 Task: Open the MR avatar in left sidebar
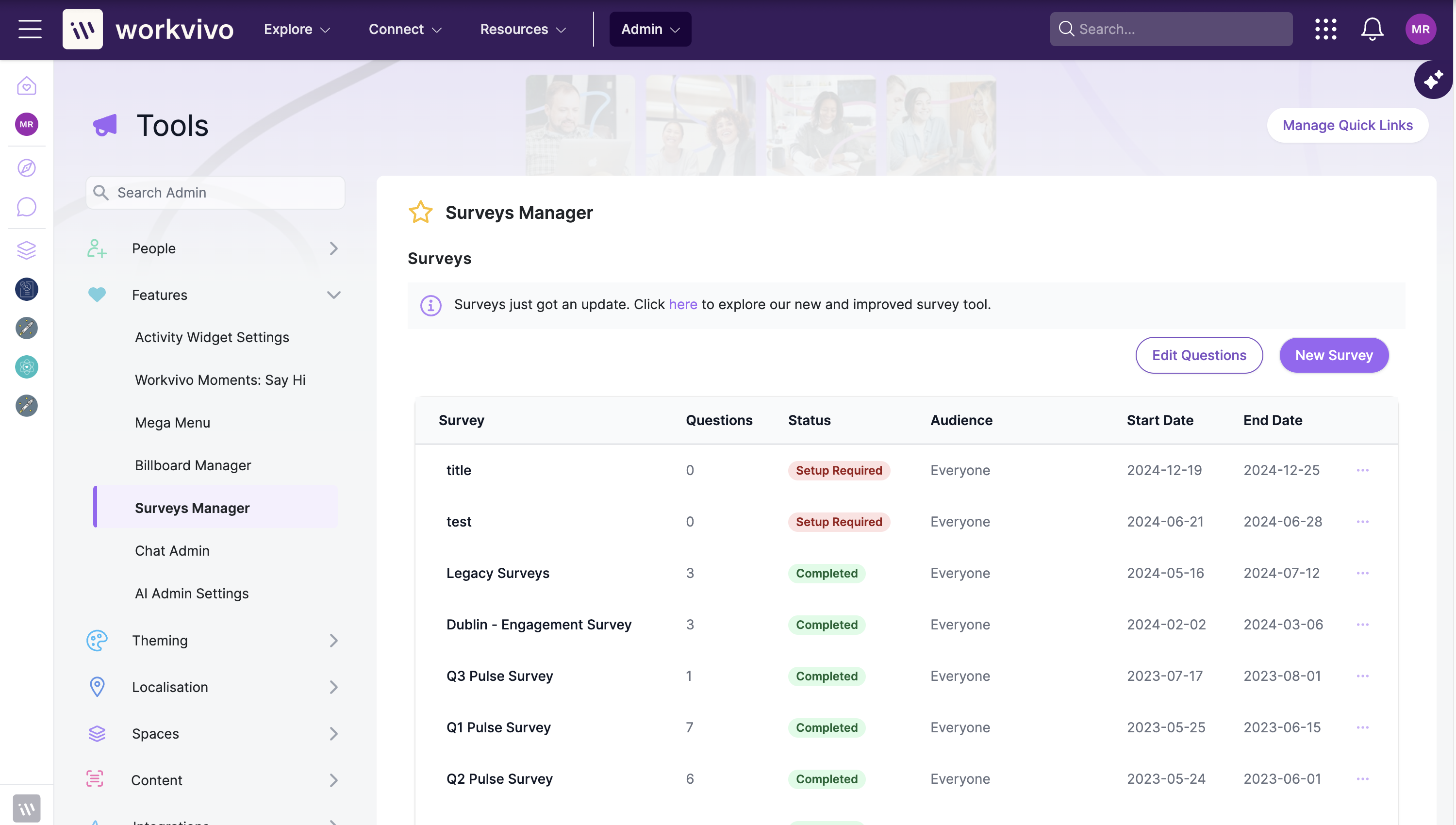pyautogui.click(x=27, y=124)
